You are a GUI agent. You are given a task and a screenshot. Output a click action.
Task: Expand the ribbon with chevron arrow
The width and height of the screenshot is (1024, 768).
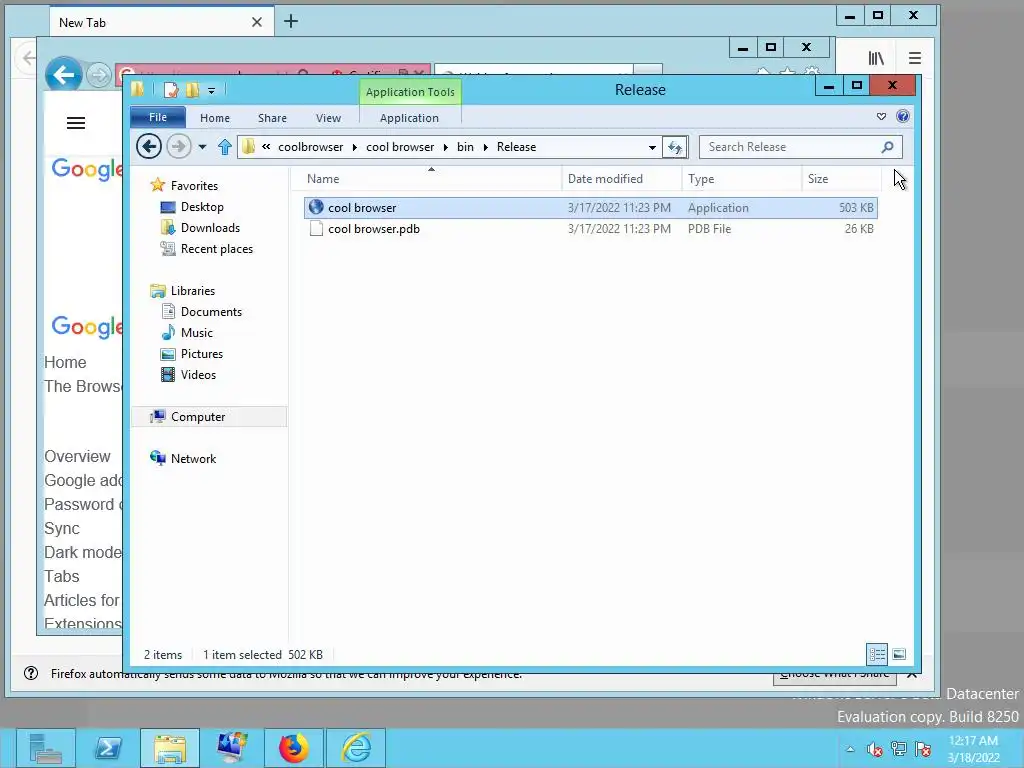tap(881, 116)
